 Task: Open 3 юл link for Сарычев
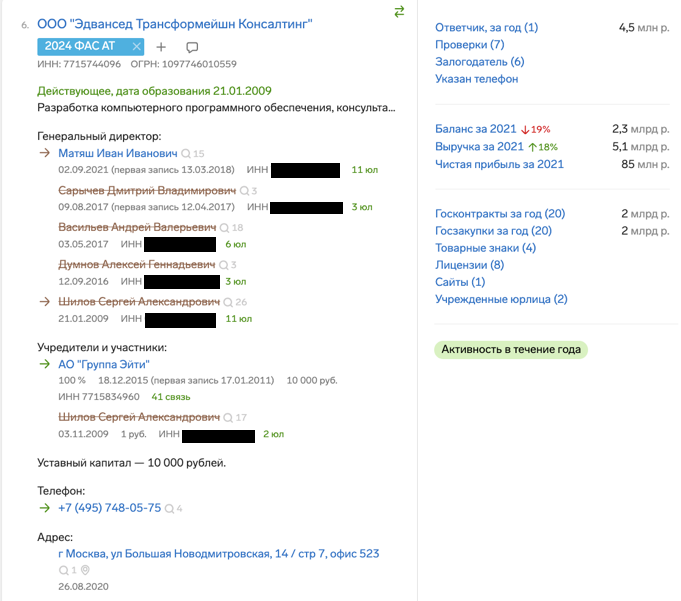(362, 207)
